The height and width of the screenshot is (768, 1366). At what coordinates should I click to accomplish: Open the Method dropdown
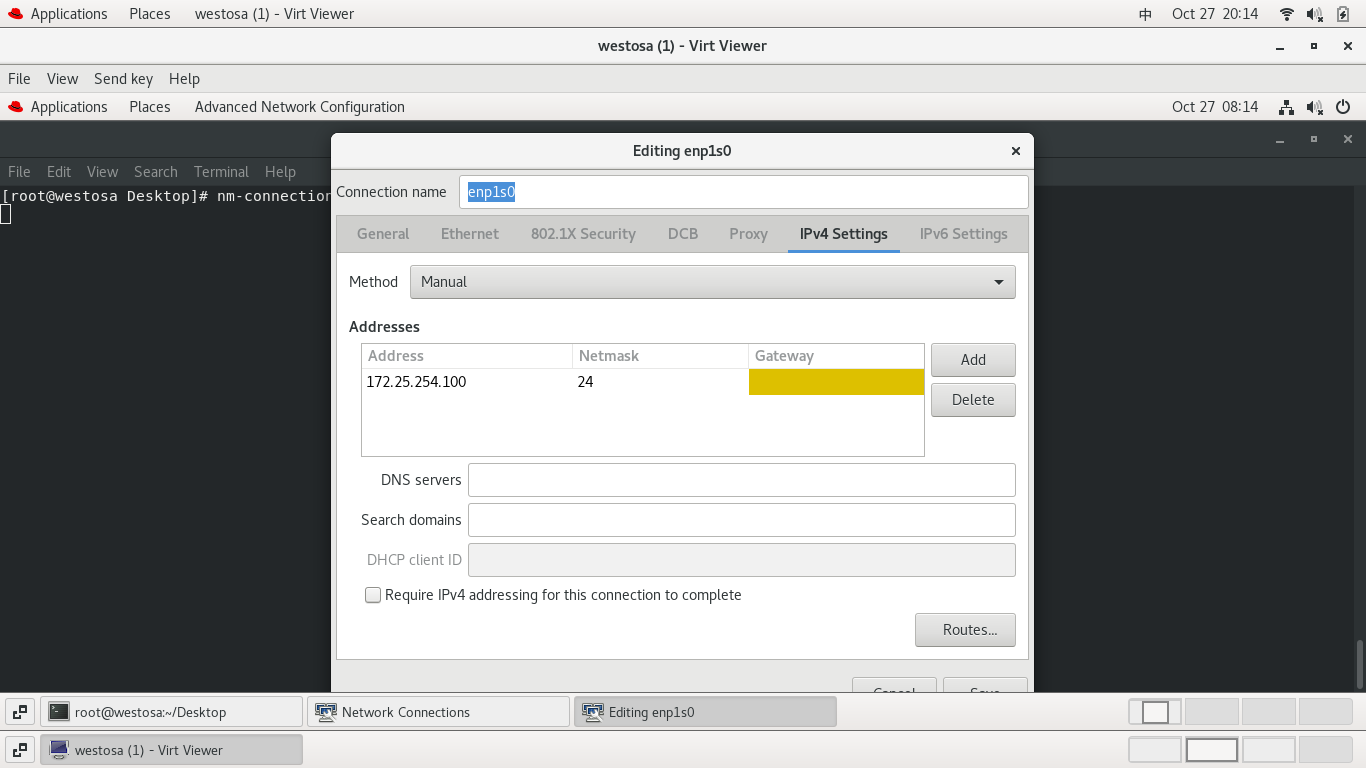(712, 281)
